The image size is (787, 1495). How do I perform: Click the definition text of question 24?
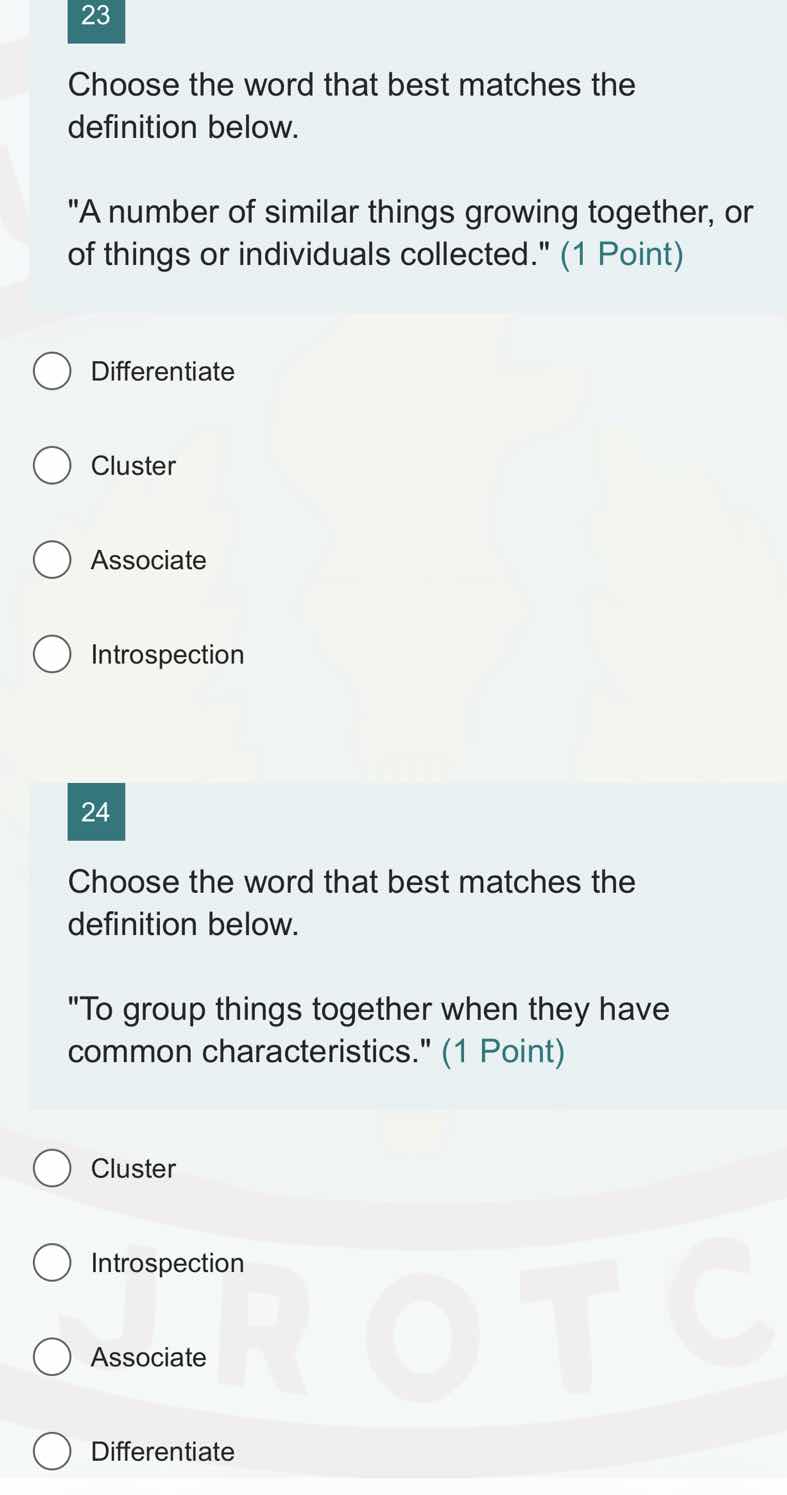(x=368, y=1029)
